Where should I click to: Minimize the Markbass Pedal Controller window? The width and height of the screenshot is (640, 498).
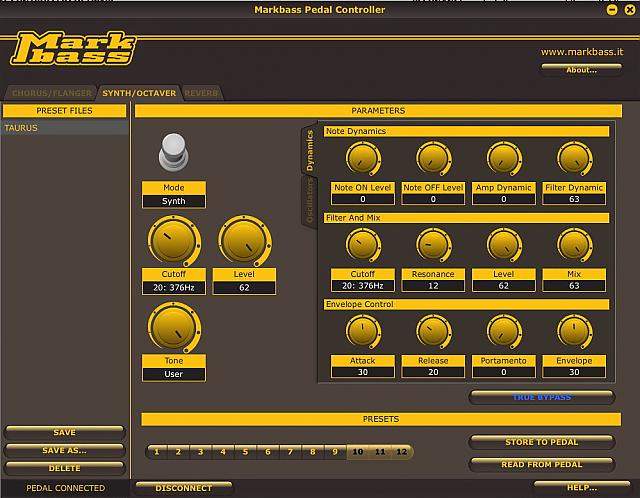click(612, 9)
